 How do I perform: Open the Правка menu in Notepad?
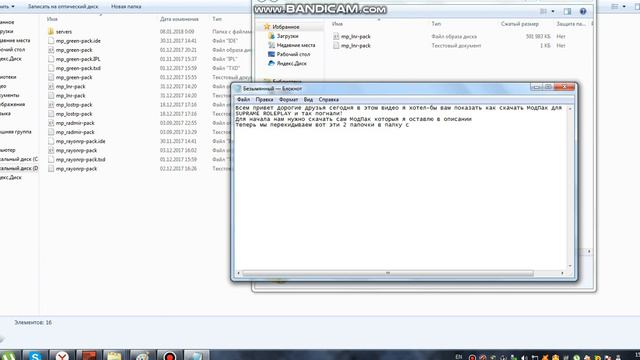264,100
